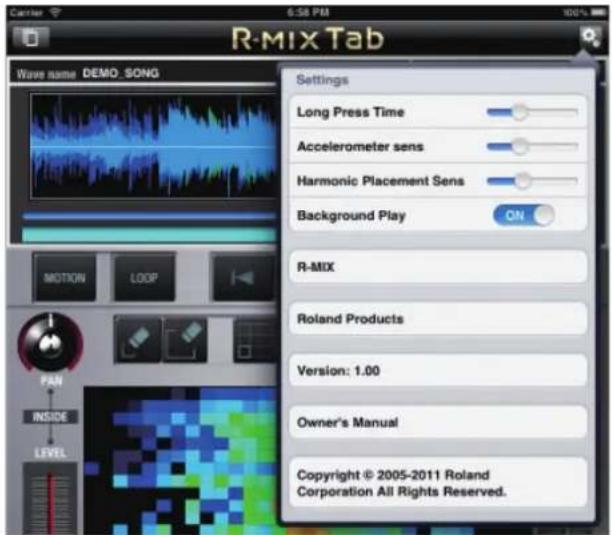Turn the PAN knob
This screenshot has width=612, height=535.
[50, 343]
